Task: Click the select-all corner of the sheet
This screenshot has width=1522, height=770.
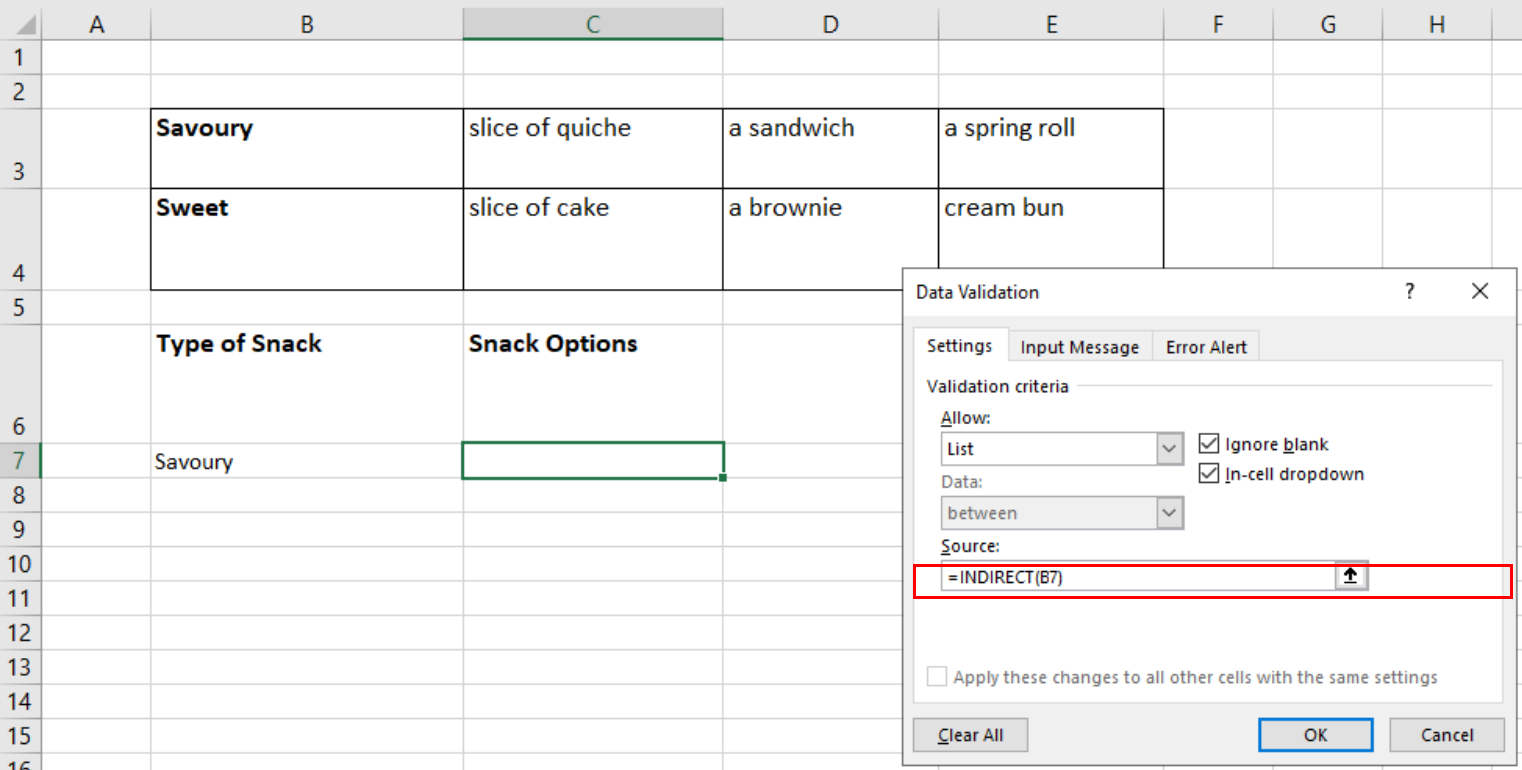Action: [22, 25]
